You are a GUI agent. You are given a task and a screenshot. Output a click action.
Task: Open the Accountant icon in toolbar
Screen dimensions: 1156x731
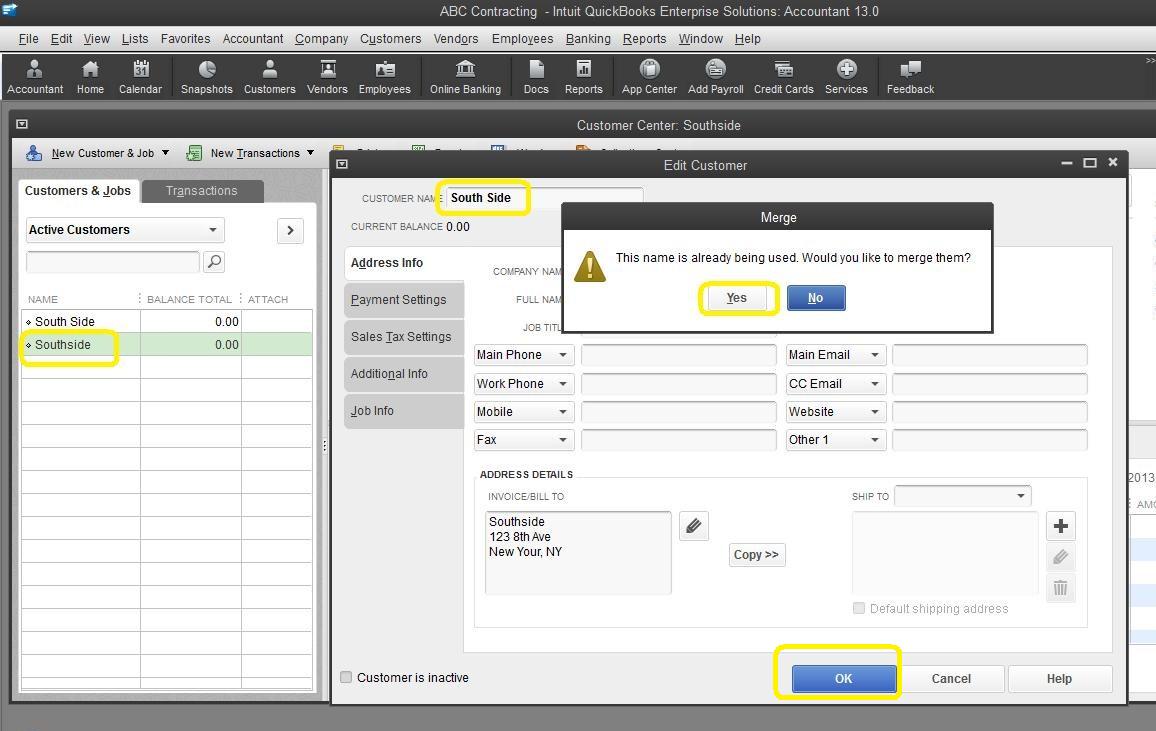[35, 77]
